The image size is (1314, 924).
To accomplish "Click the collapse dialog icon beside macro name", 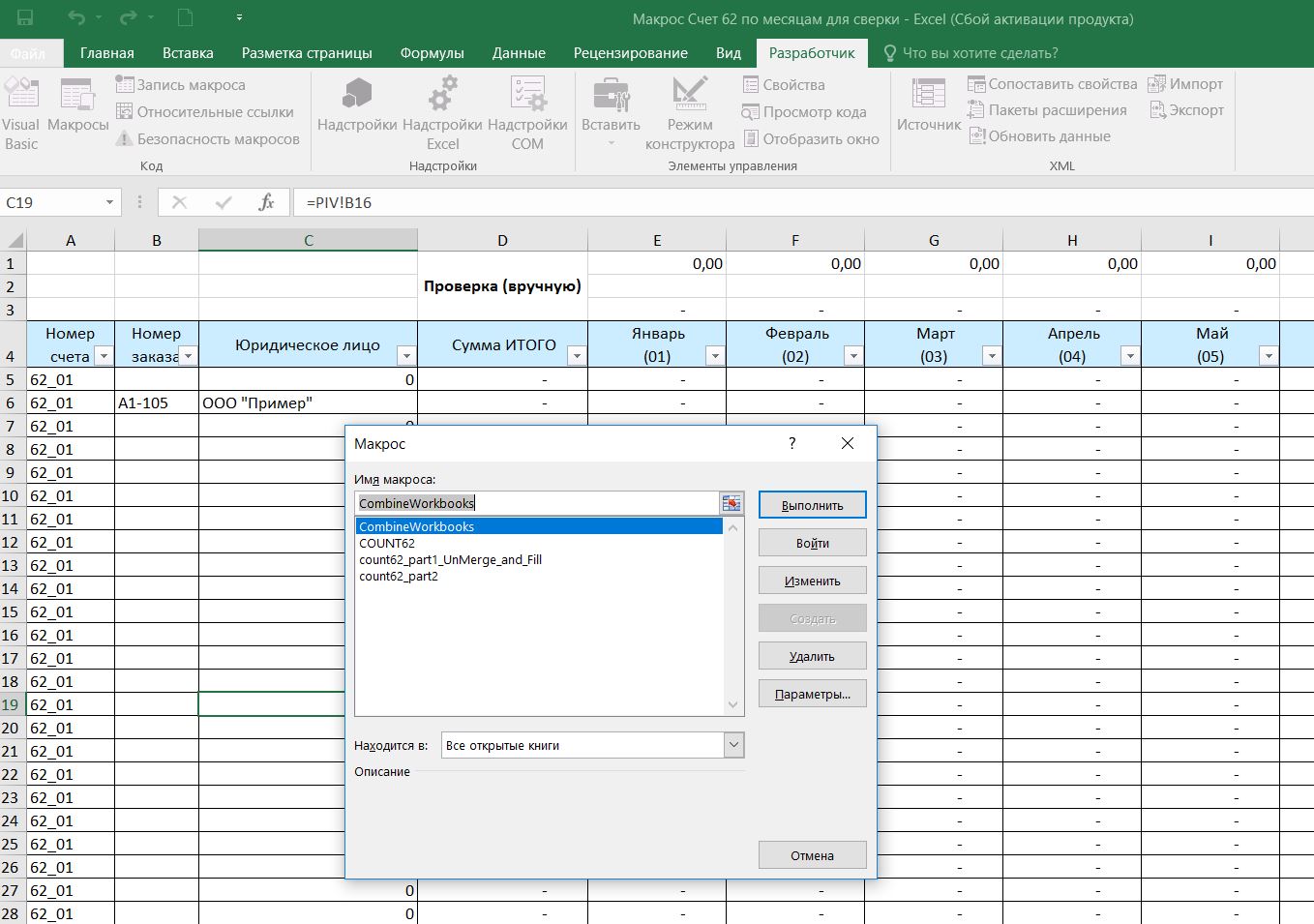I will (732, 503).
